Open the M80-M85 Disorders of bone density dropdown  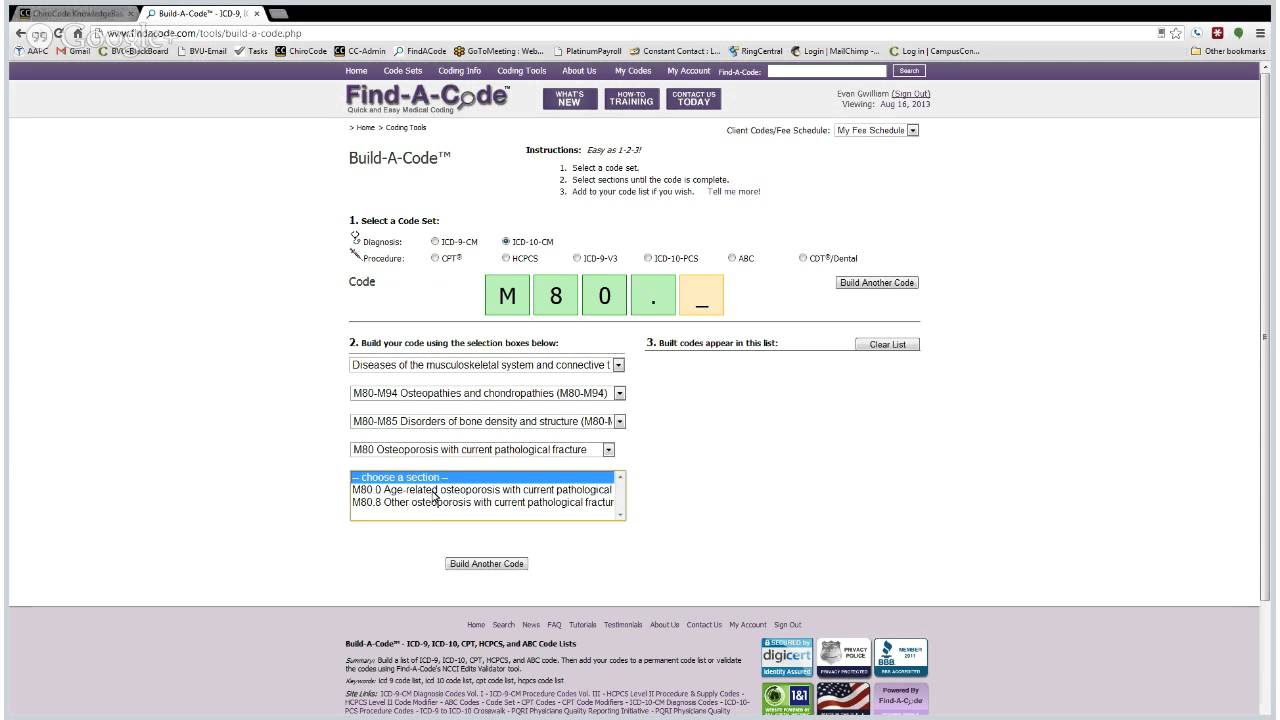[x=488, y=421]
